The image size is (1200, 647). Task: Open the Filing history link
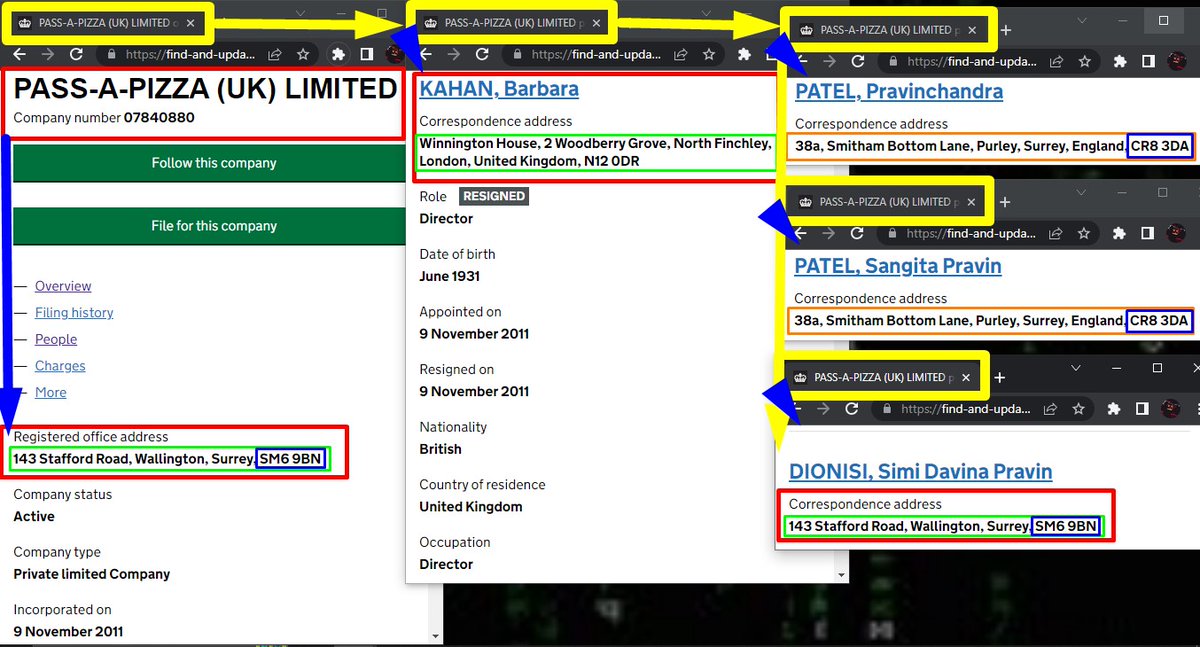pos(74,313)
